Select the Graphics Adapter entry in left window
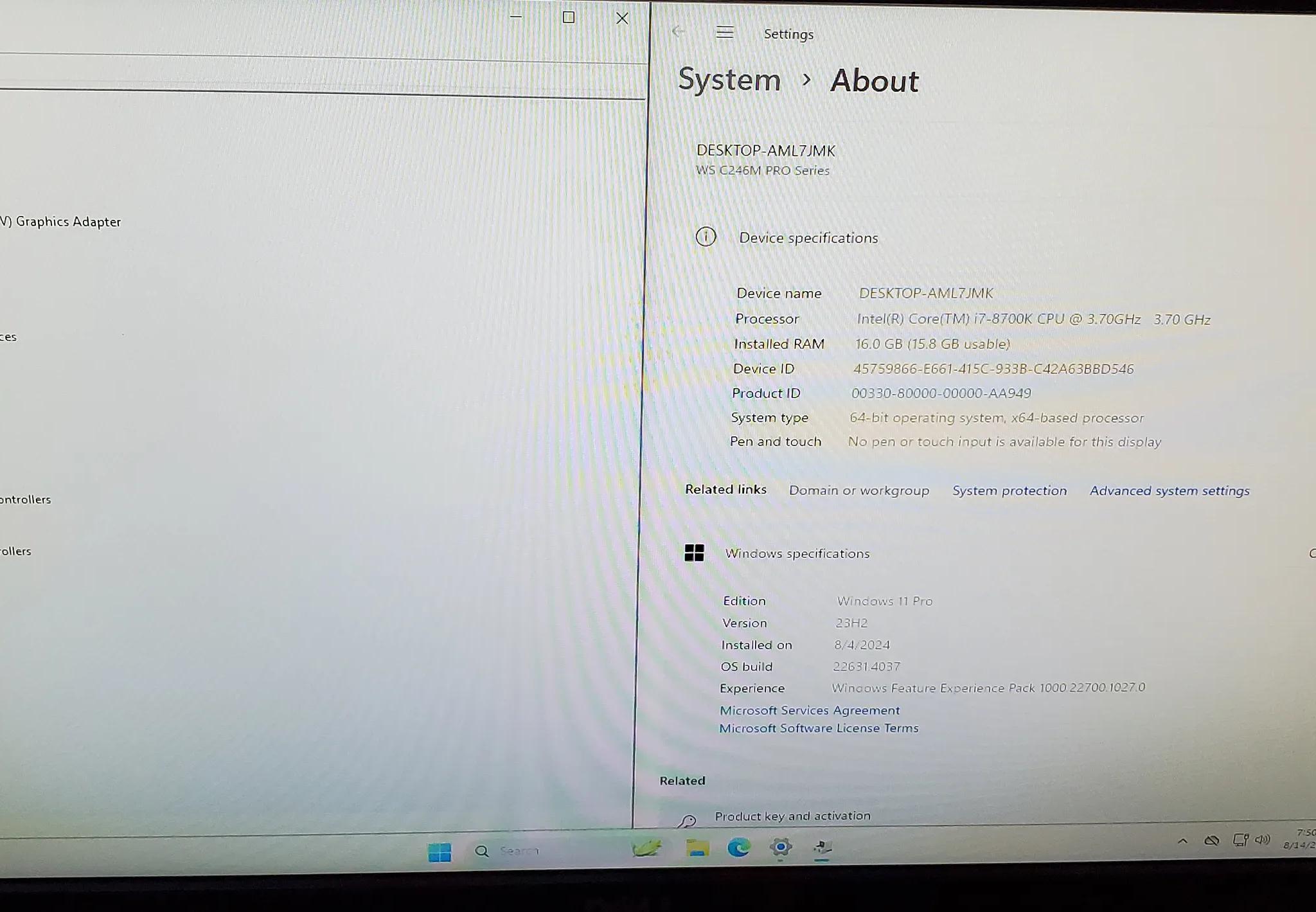The height and width of the screenshot is (912, 1316). pos(61,222)
